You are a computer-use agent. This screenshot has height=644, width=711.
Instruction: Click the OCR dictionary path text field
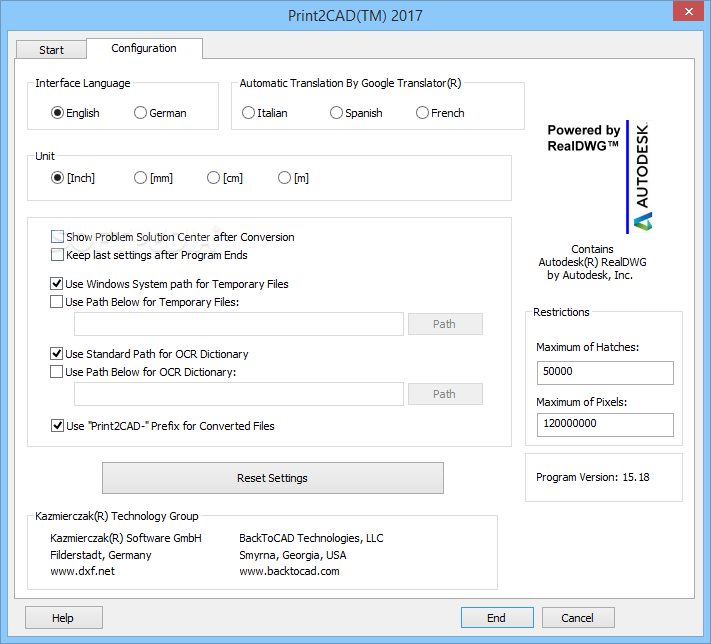point(239,394)
